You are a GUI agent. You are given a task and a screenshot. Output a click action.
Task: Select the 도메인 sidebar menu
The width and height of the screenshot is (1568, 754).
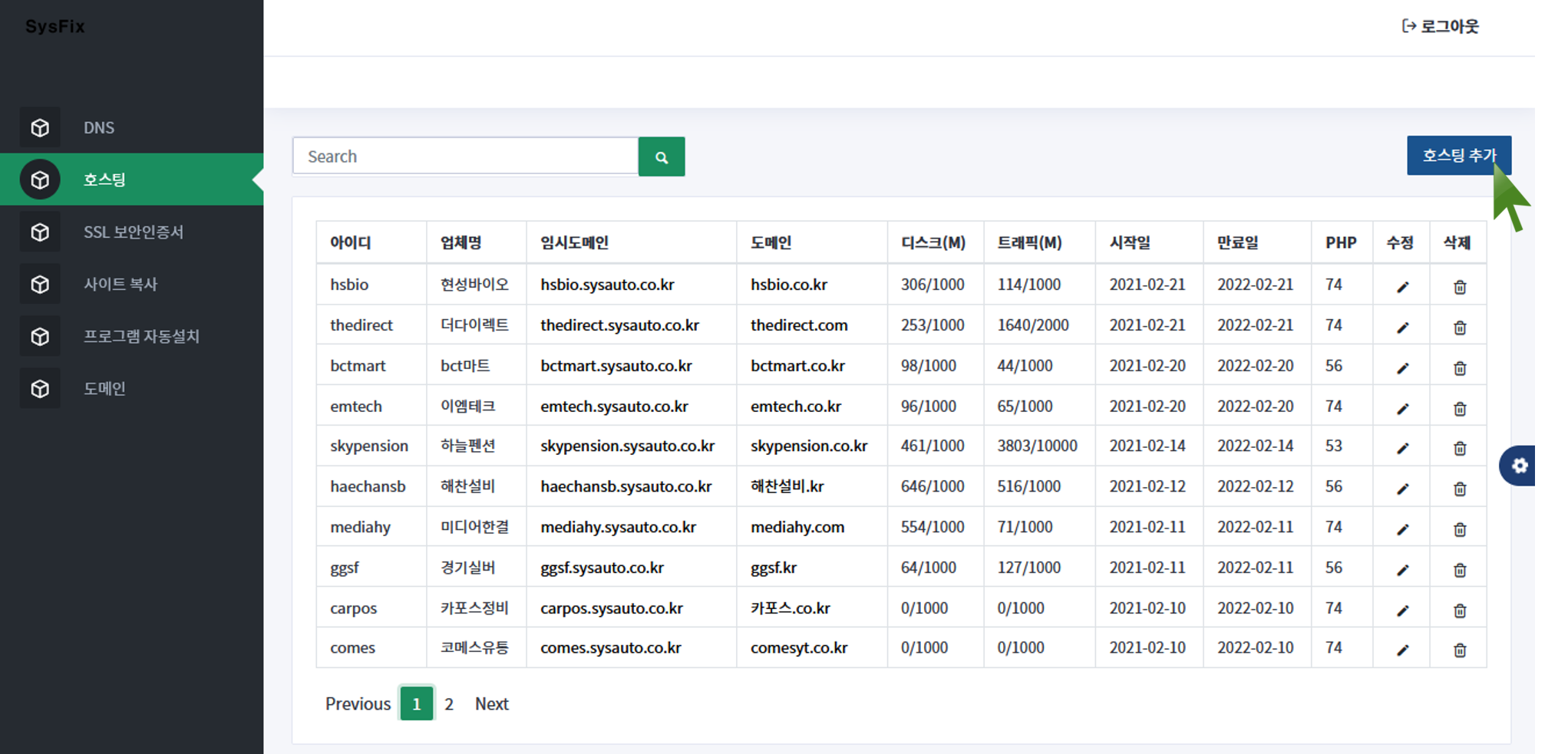(x=104, y=388)
